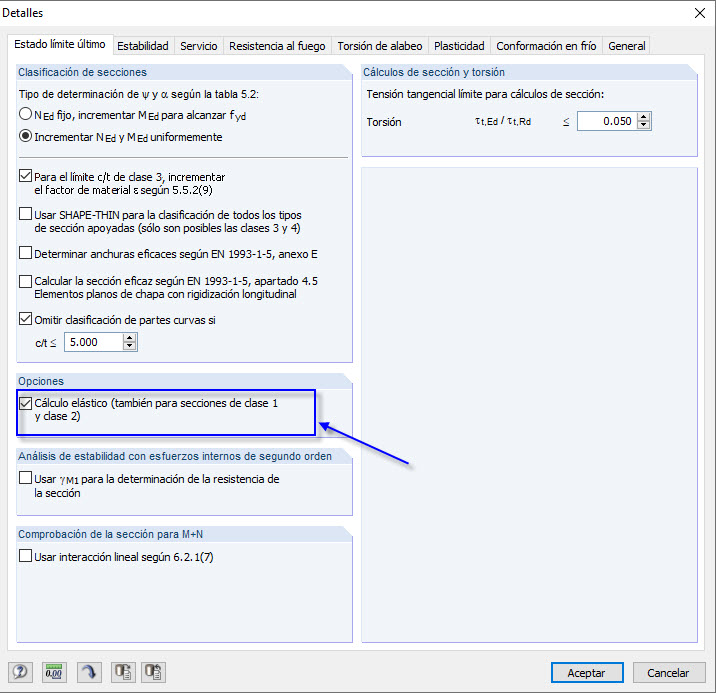Select 'Incrementar N Ed y M Ed uniformemente' radio
Image resolution: width=716 pixels, height=693 pixels.
point(26,136)
